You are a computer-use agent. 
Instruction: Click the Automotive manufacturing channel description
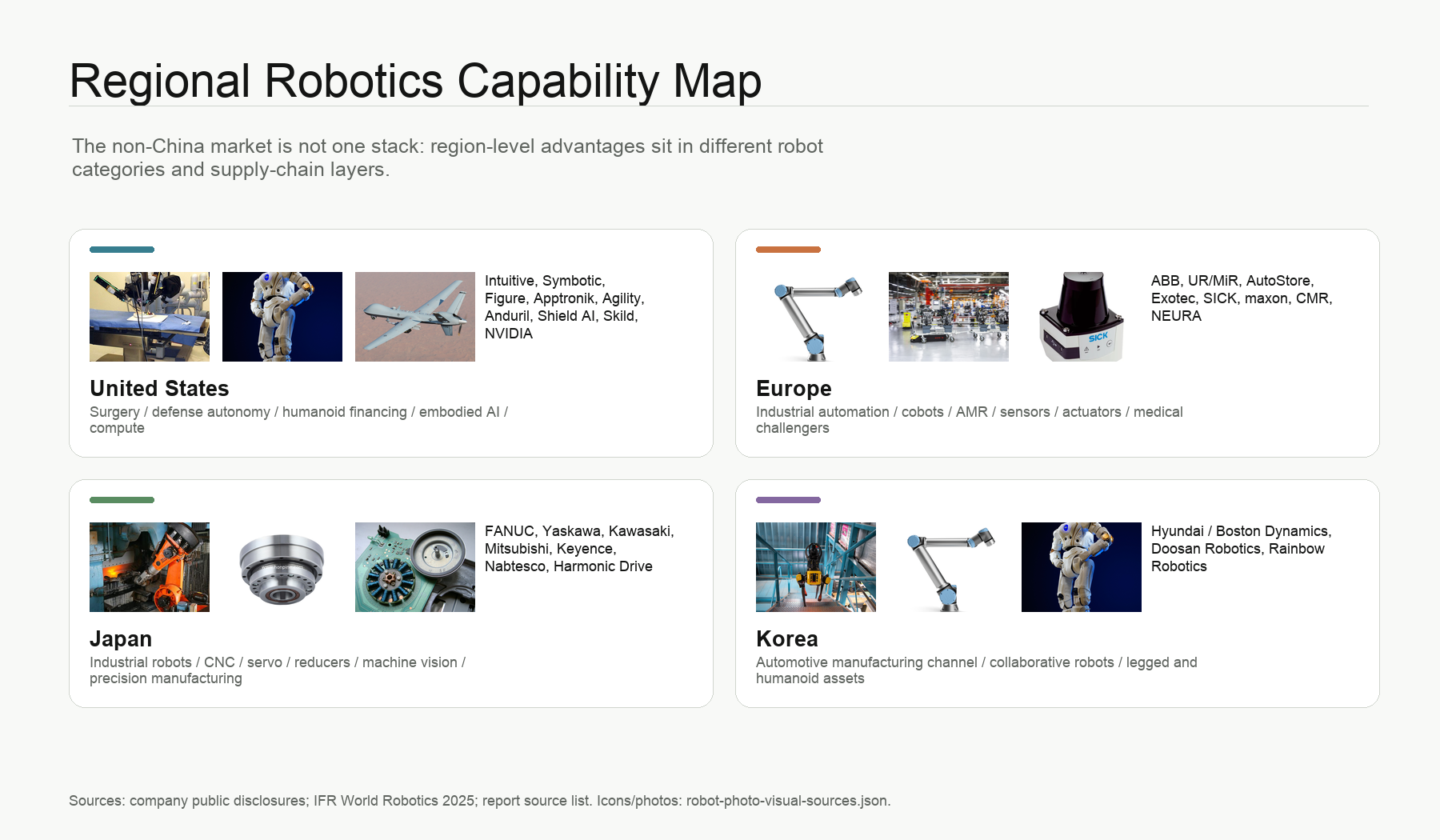coord(977,670)
